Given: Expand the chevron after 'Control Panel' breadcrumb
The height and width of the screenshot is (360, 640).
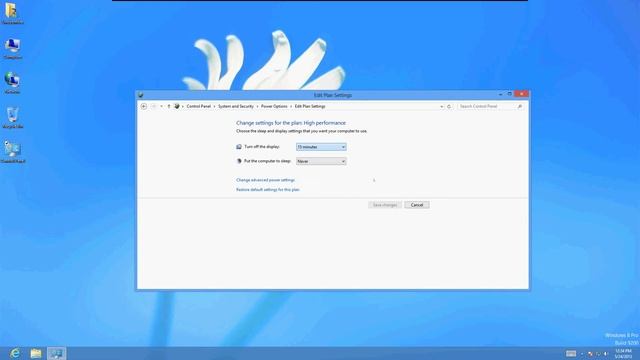Looking at the screenshot, I should pyautogui.click(x=214, y=107).
